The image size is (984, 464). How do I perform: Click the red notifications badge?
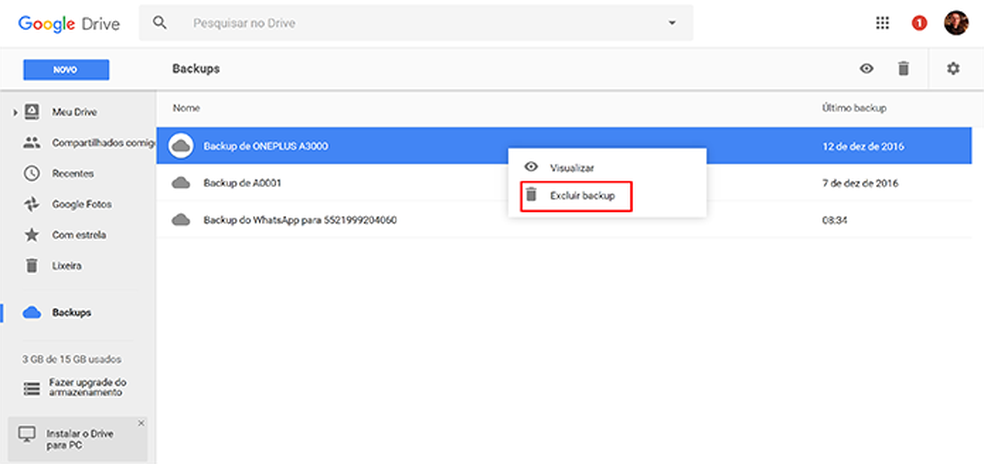click(919, 23)
